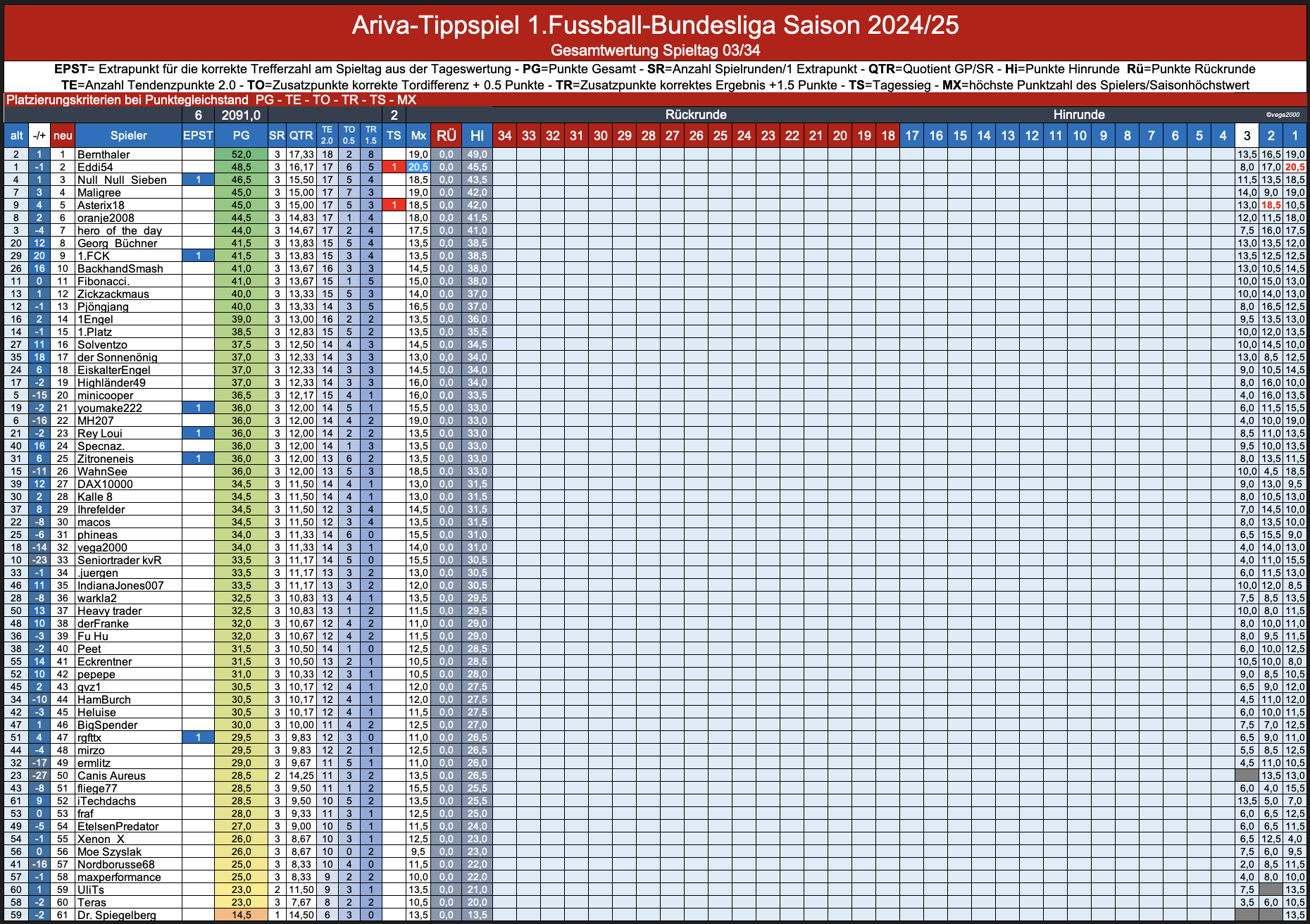The height and width of the screenshot is (924, 1310).
Task: Click the 'Hinrunde' section label
Action: pyautogui.click(x=1078, y=115)
